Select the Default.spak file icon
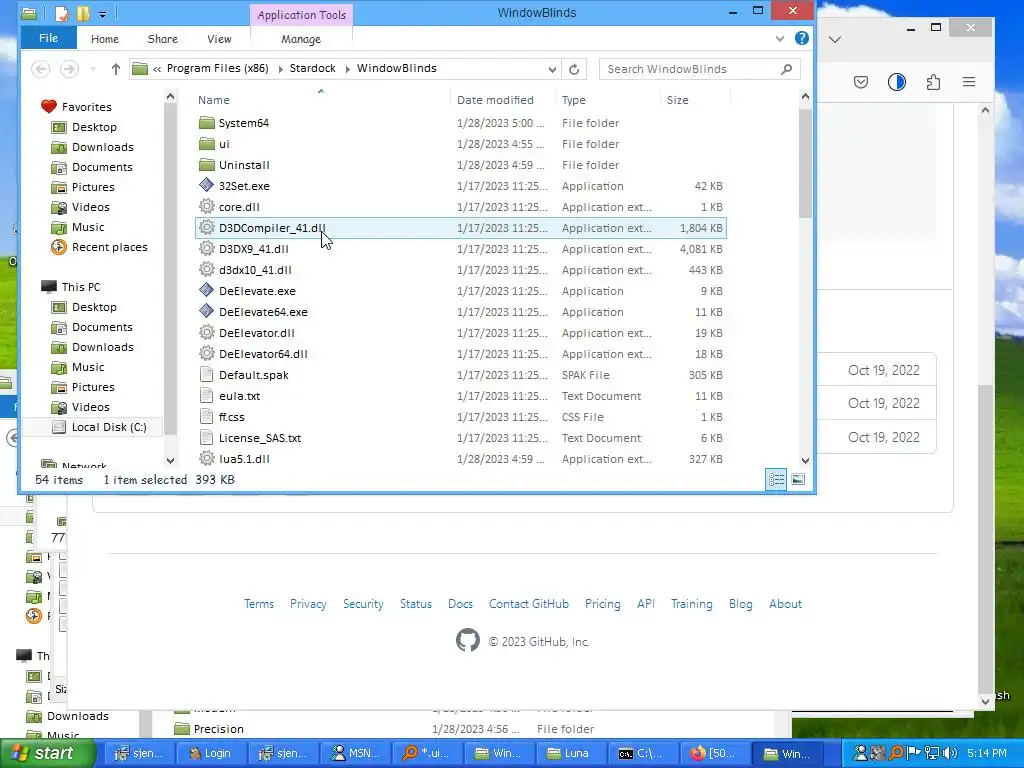 pos(206,375)
